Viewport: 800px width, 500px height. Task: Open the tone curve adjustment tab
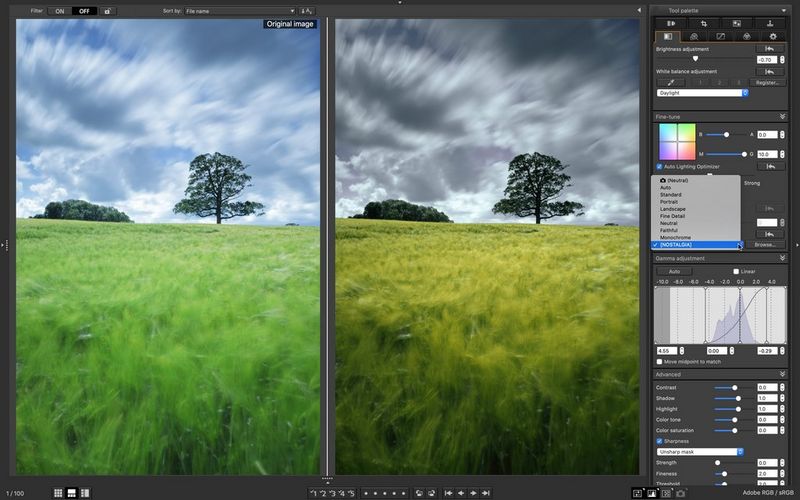point(720,36)
